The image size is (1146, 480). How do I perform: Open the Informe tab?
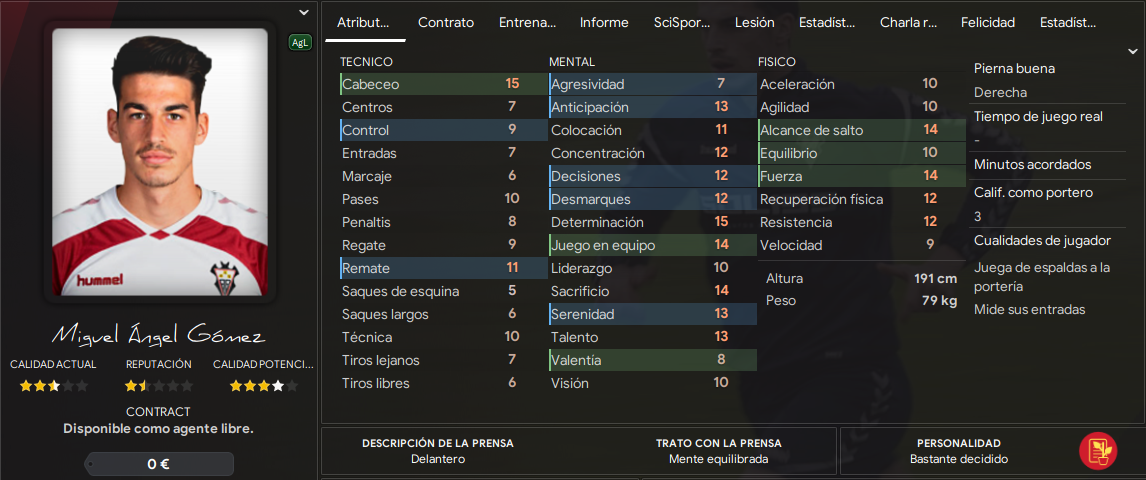click(x=604, y=23)
